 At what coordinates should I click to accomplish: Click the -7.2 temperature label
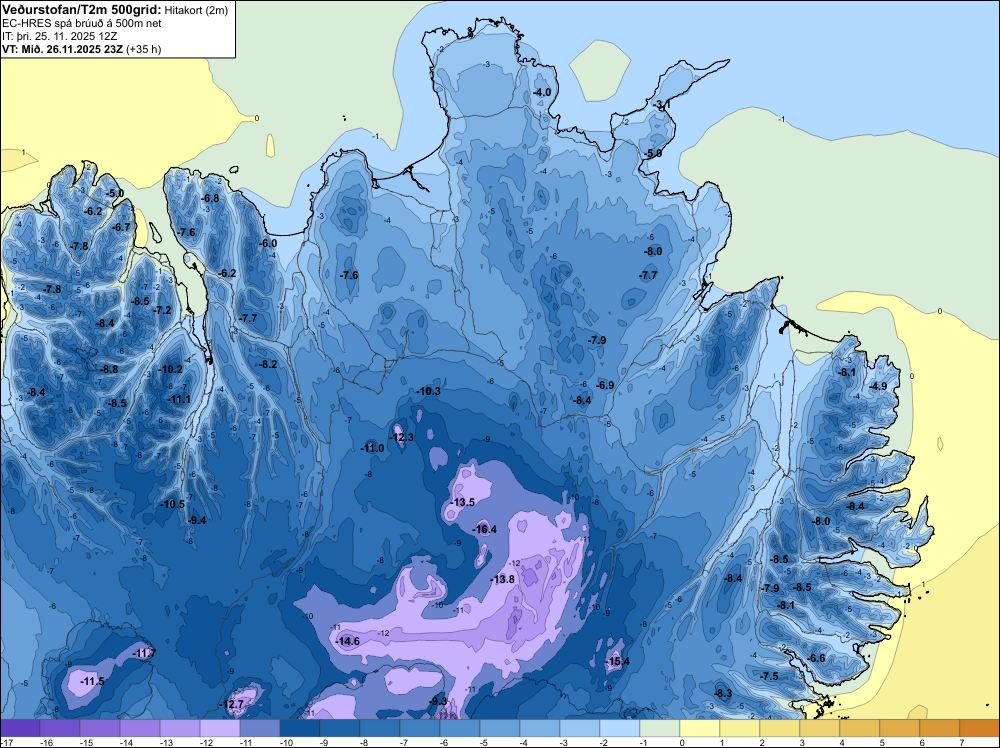[x=163, y=311]
